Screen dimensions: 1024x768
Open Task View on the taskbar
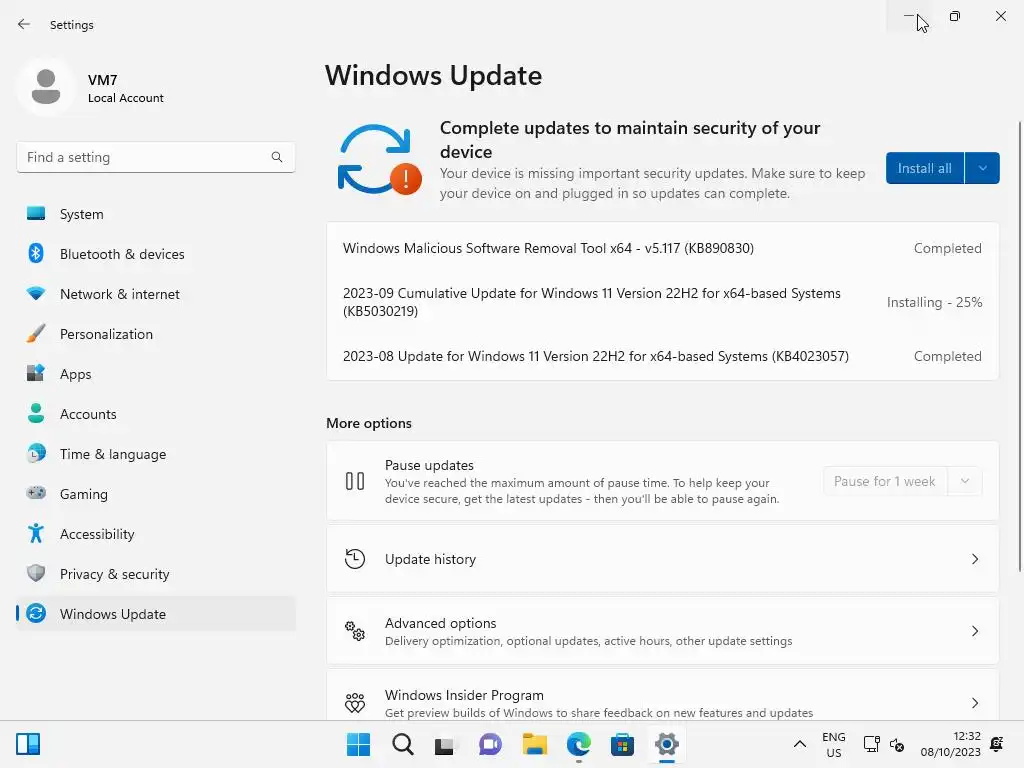445,744
